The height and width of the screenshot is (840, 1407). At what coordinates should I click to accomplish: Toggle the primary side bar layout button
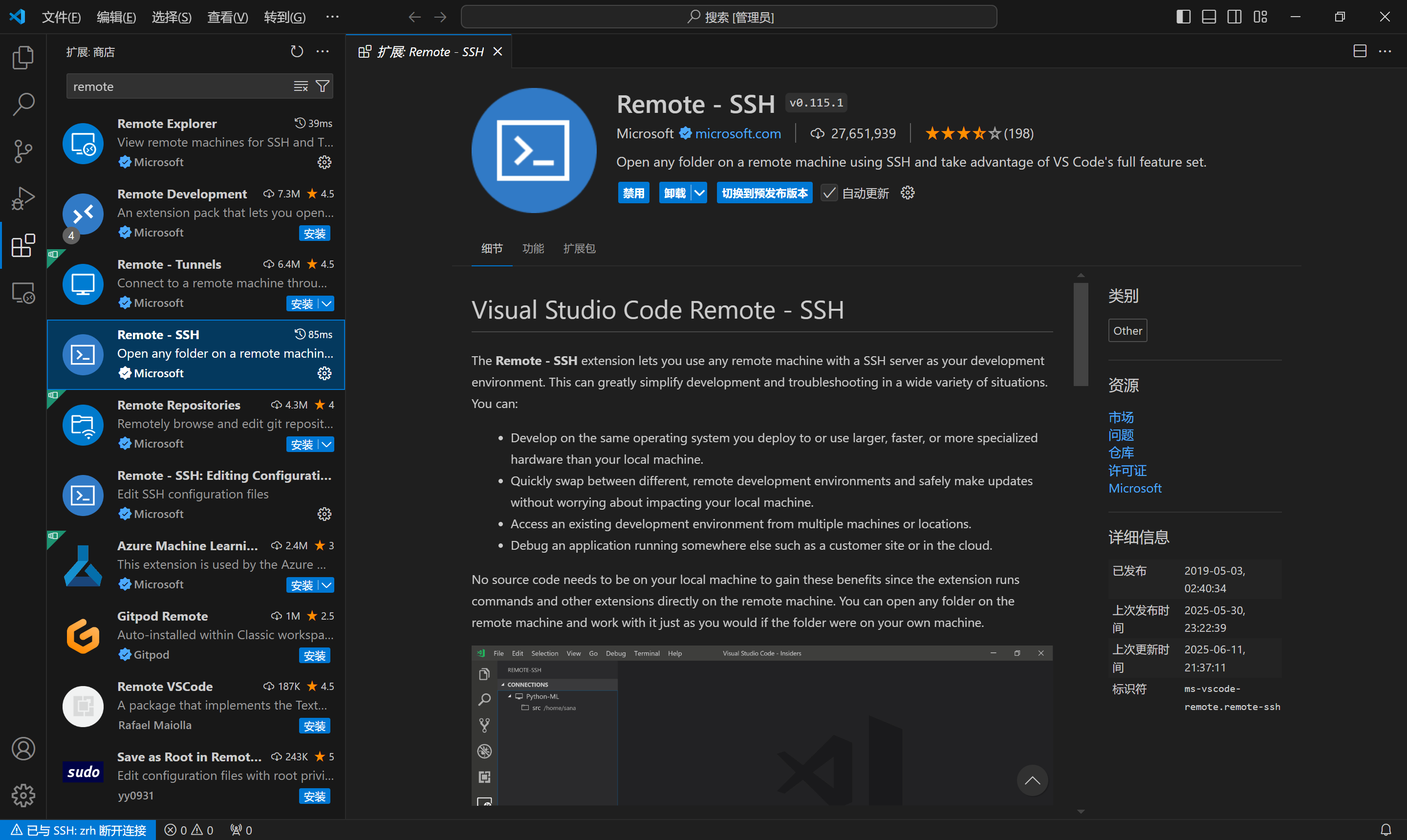coord(1183,17)
